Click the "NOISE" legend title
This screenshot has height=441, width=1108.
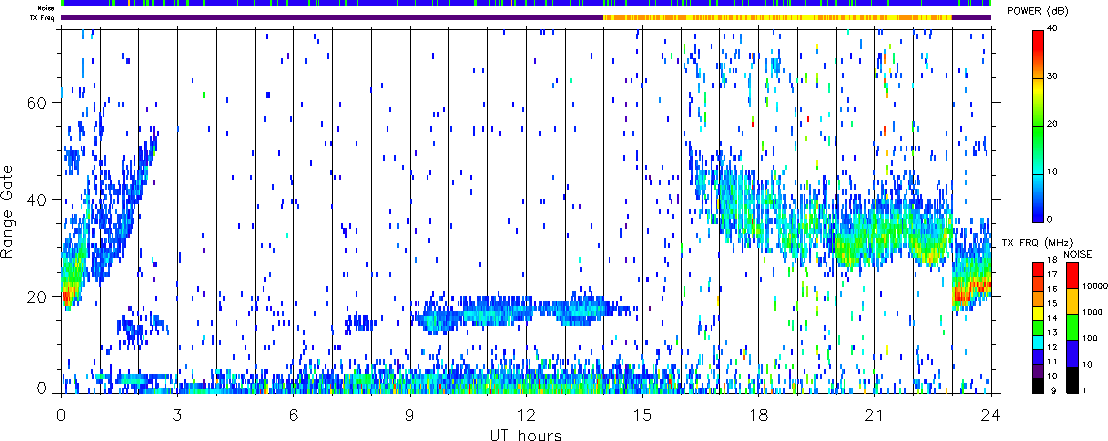click(x=1078, y=253)
